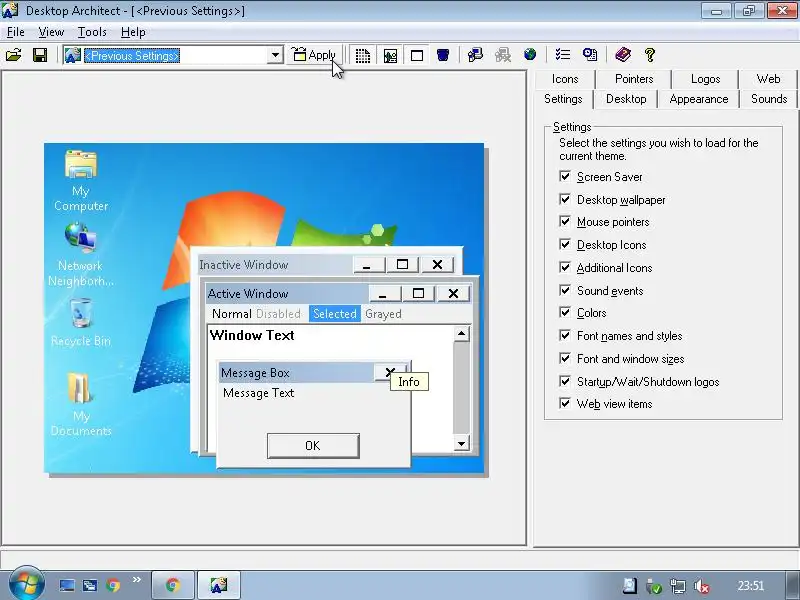Image resolution: width=800 pixels, height=600 pixels.
Task: Disable Additional Icons checkbox
Action: (565, 267)
